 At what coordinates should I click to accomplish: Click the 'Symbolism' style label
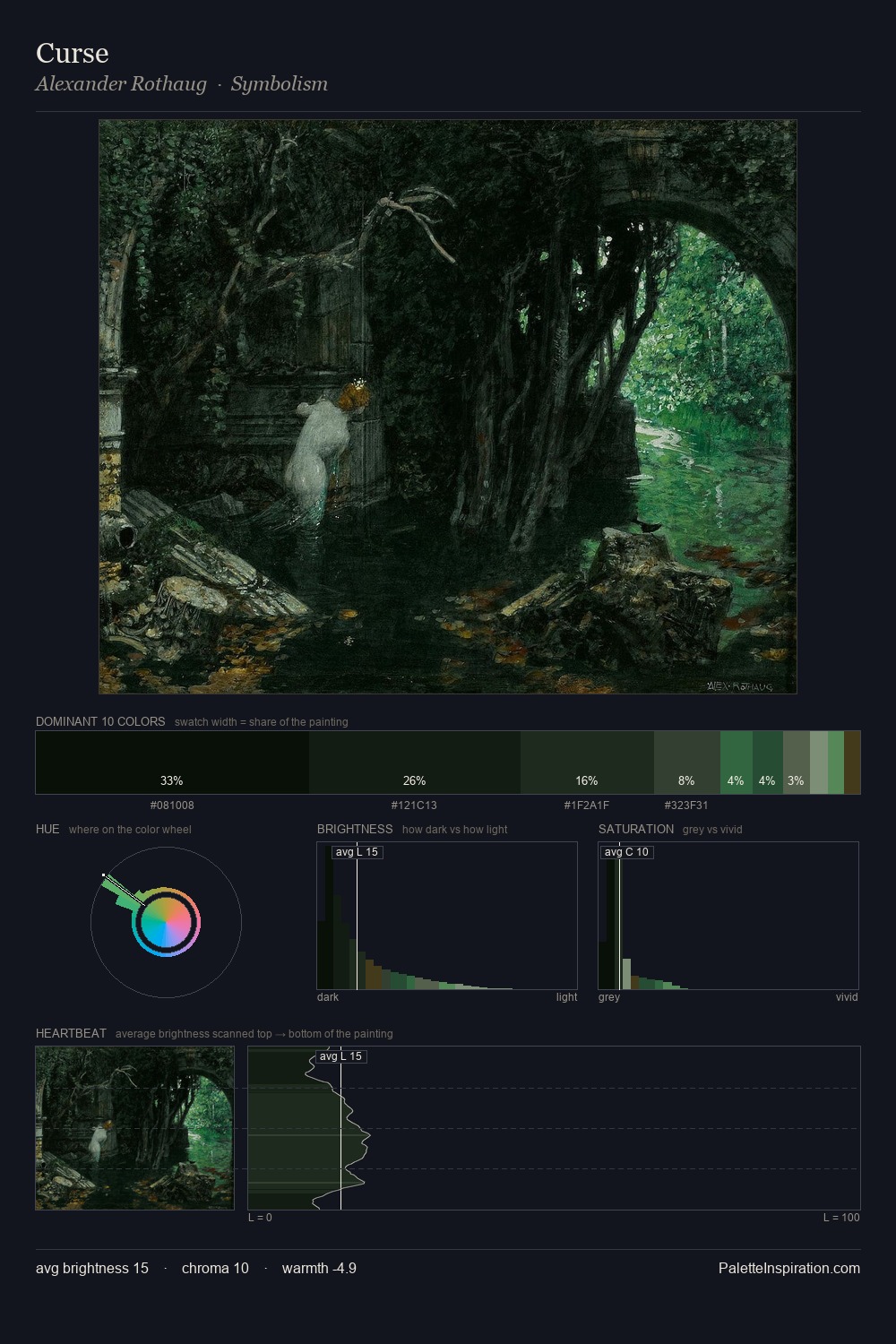[280, 84]
